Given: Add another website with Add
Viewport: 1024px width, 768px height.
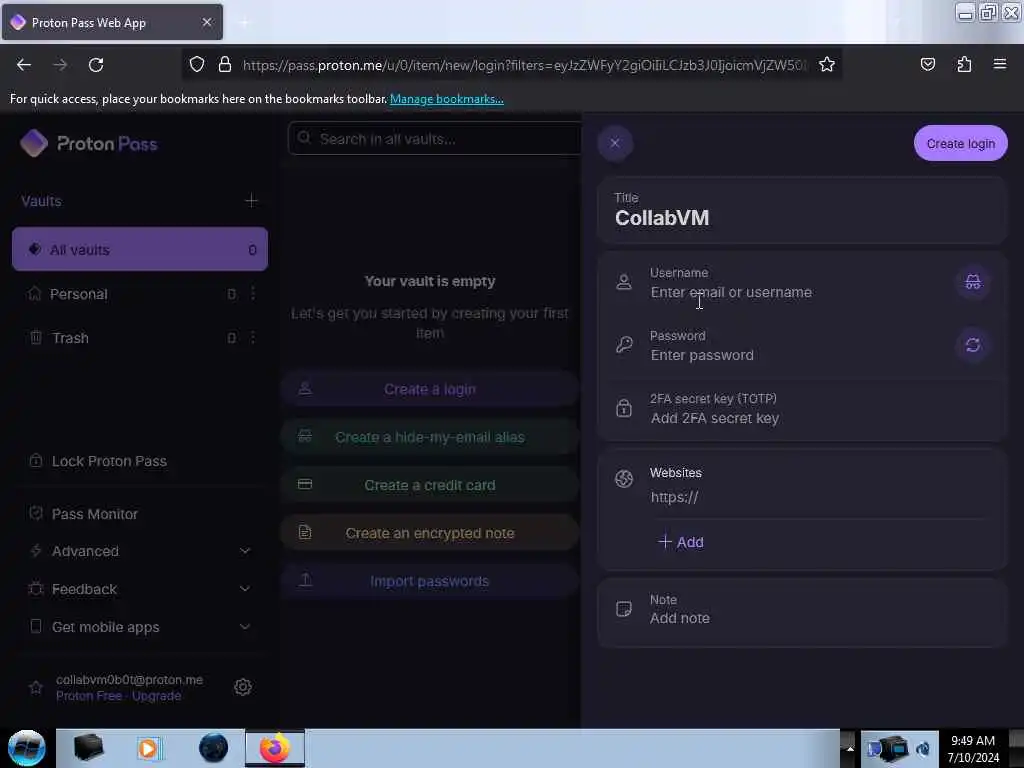Looking at the screenshot, I should coord(680,542).
